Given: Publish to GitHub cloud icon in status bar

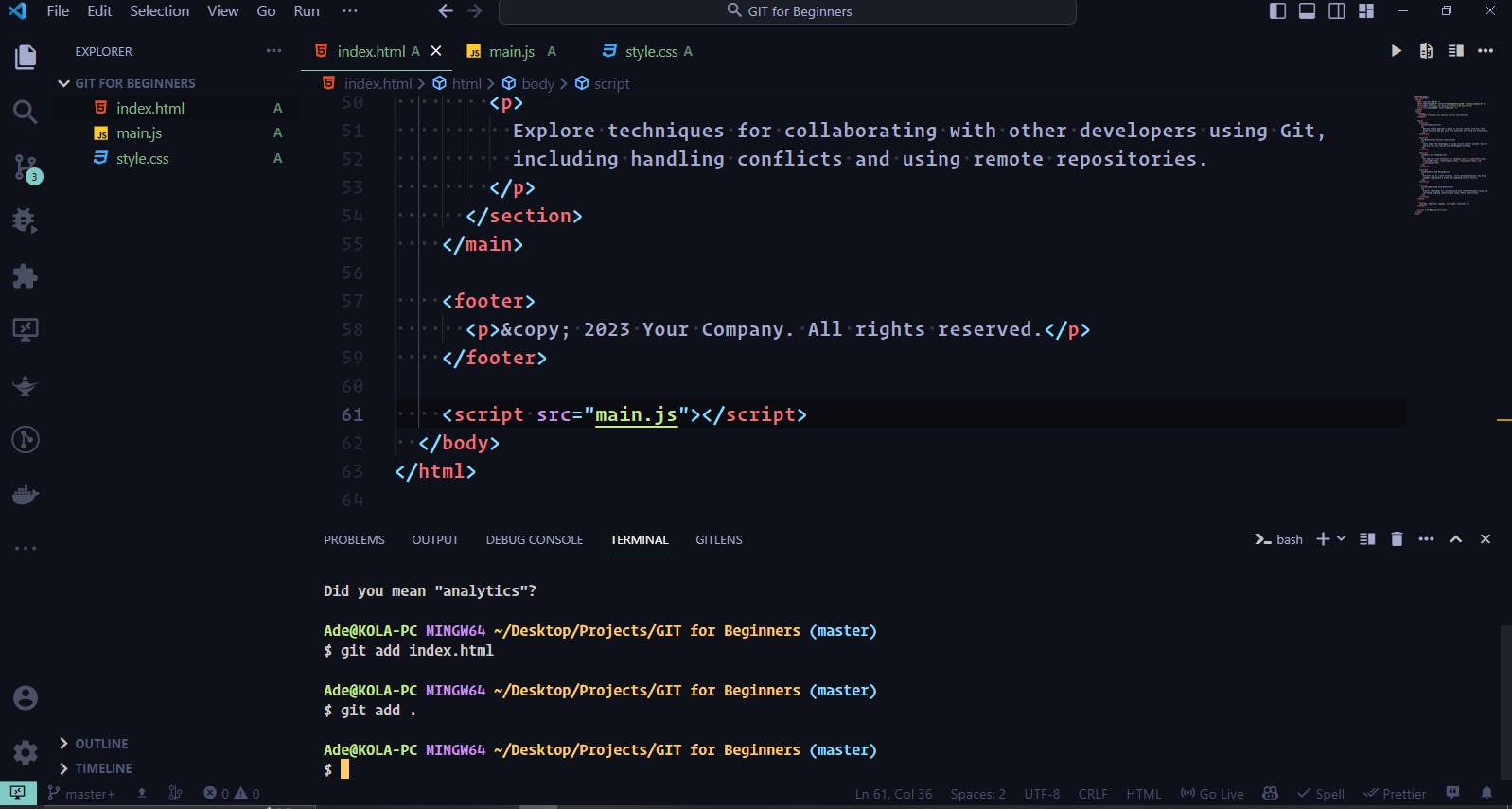Looking at the screenshot, I should [142, 794].
